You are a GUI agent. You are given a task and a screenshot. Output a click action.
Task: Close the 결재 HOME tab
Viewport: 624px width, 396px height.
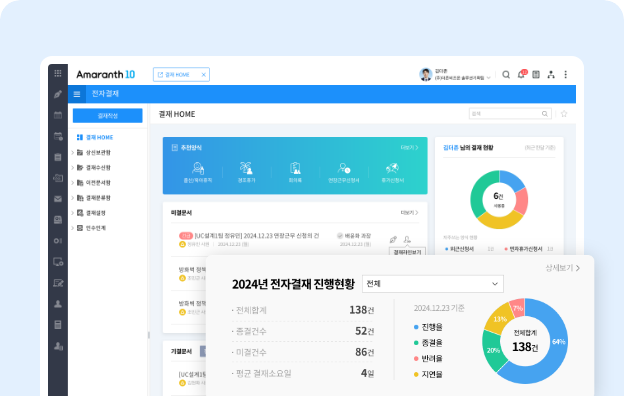[203, 74]
